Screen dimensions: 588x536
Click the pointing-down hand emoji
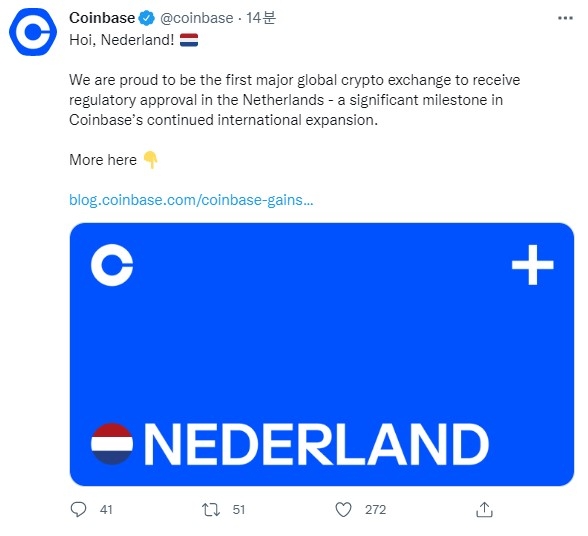pyautogui.click(x=150, y=160)
